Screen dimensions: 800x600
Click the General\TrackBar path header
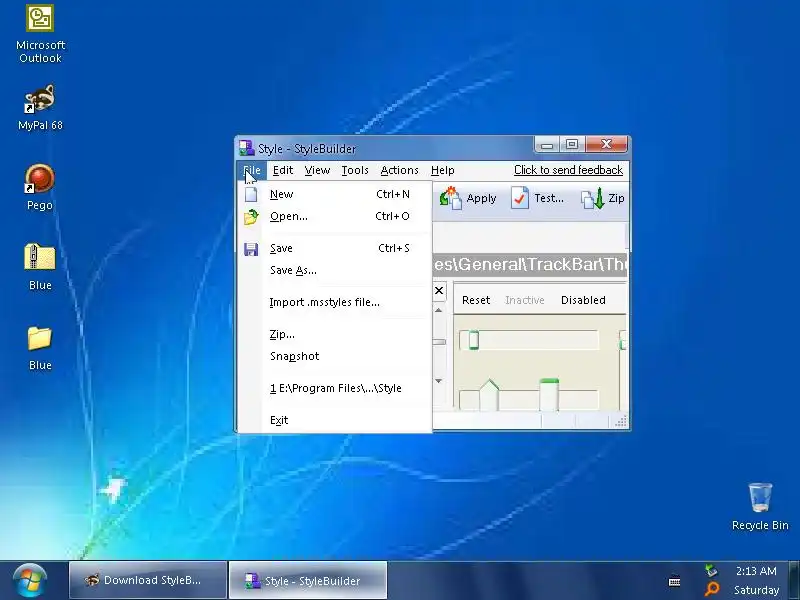tap(530, 264)
